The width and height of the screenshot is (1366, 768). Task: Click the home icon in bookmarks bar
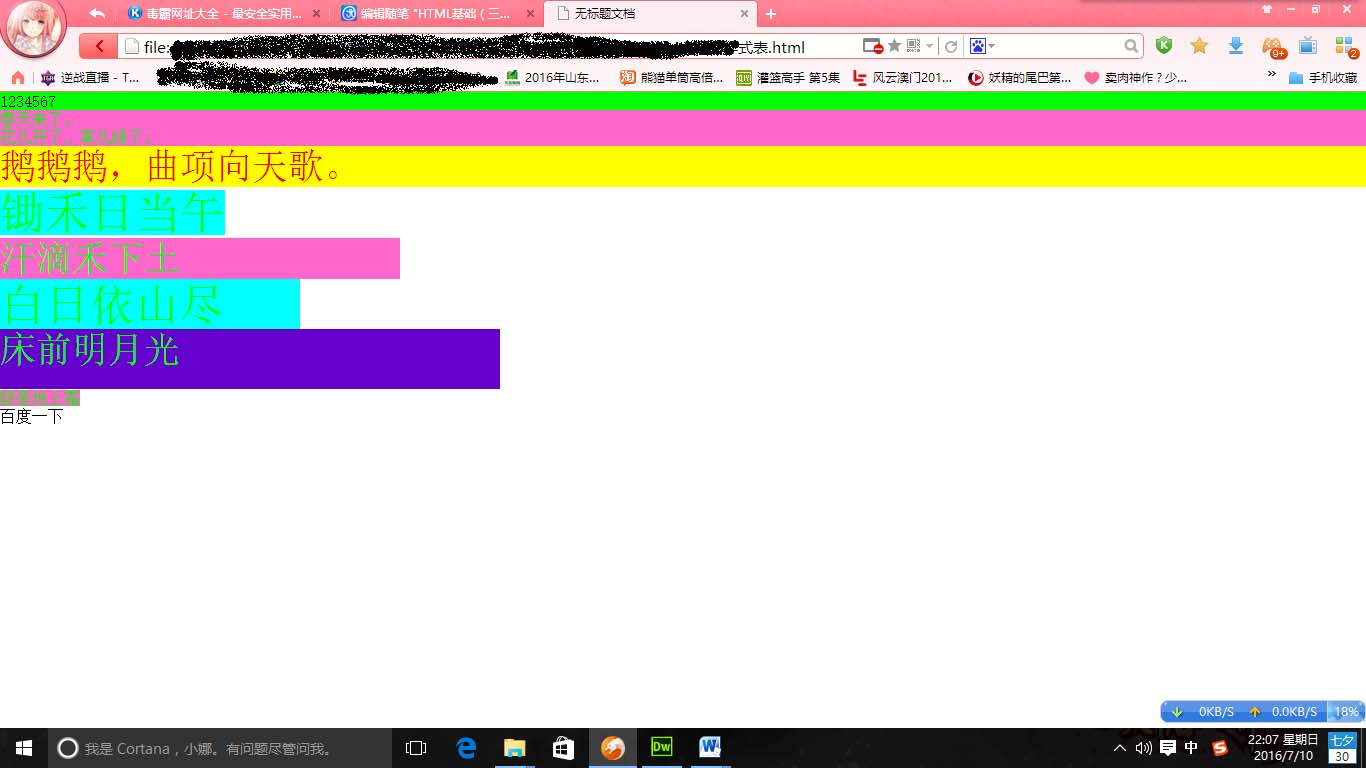17,77
